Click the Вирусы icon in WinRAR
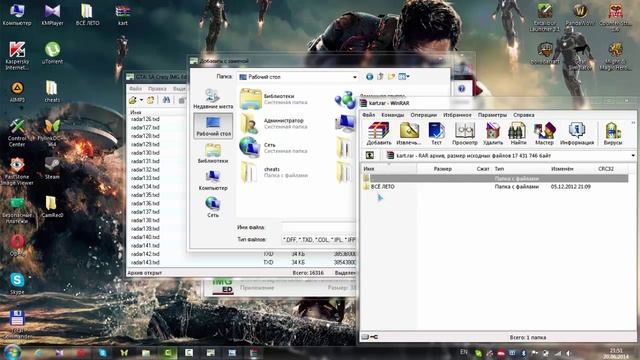This screenshot has height=360, width=640. tap(613, 133)
